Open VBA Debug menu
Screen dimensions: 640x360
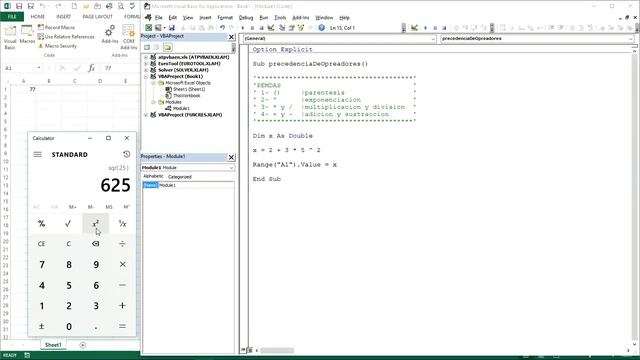(x=246, y=18)
